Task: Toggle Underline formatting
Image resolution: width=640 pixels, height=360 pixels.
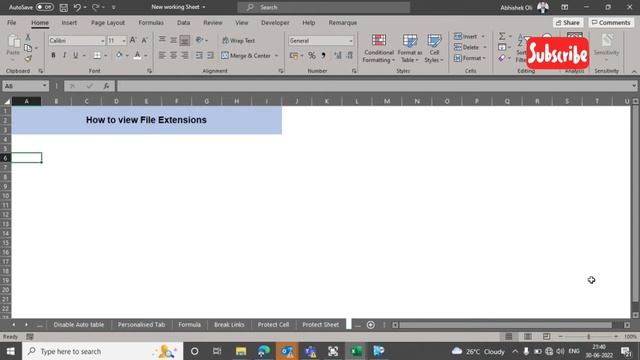Action: (76, 55)
